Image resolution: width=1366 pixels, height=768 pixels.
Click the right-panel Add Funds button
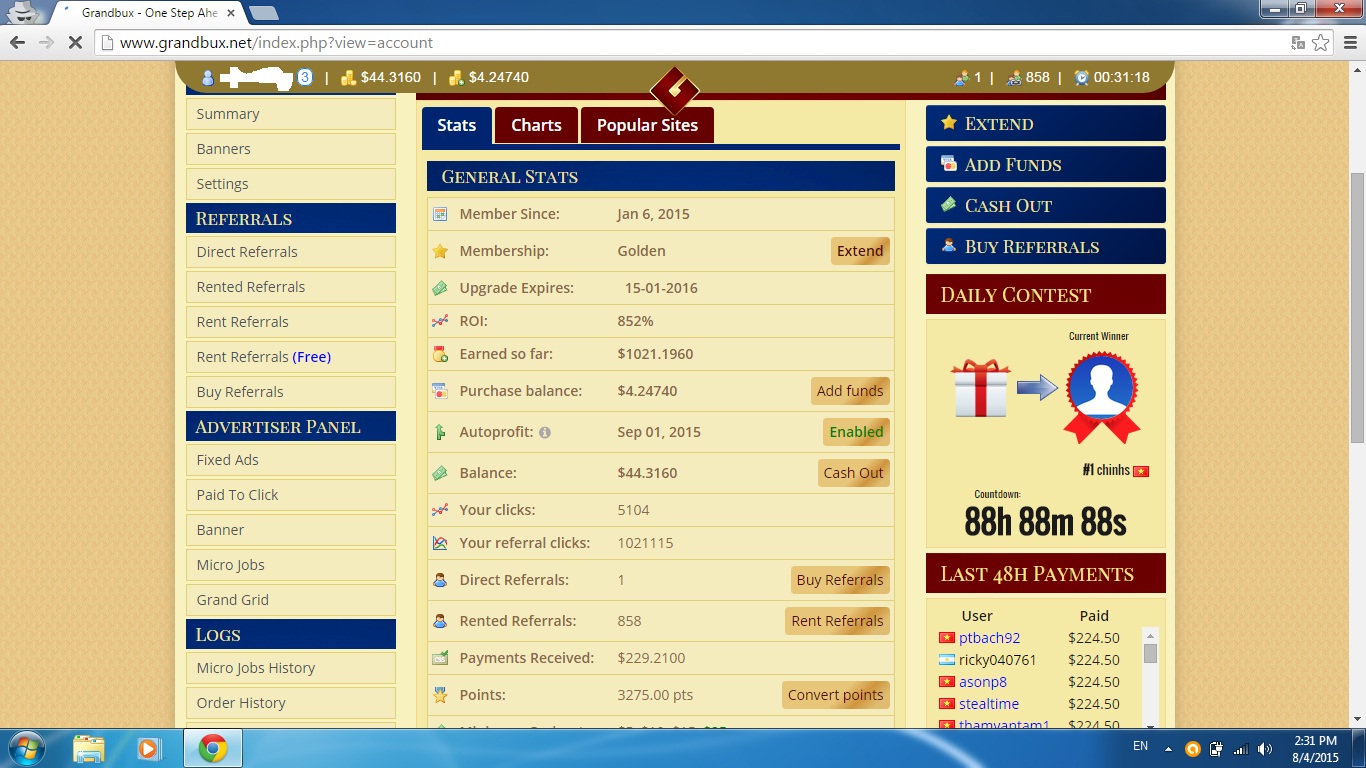pyautogui.click(x=1046, y=164)
